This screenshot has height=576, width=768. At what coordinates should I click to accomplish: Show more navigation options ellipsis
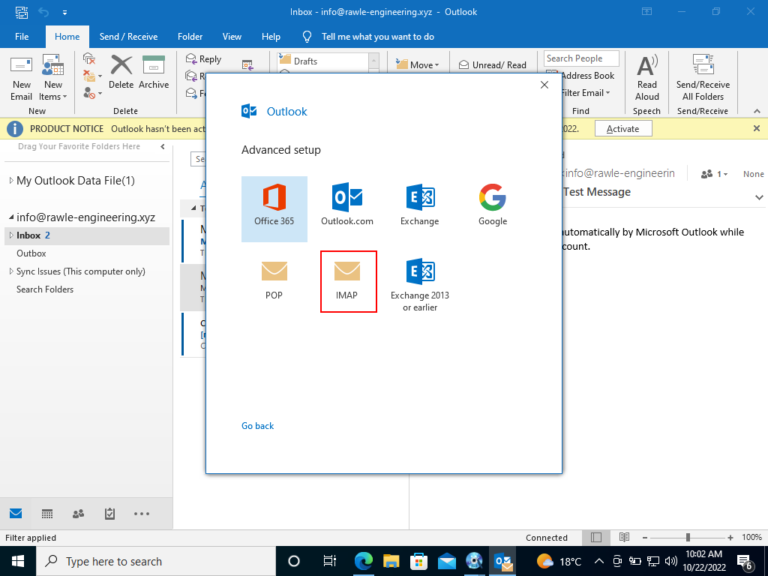(x=142, y=513)
